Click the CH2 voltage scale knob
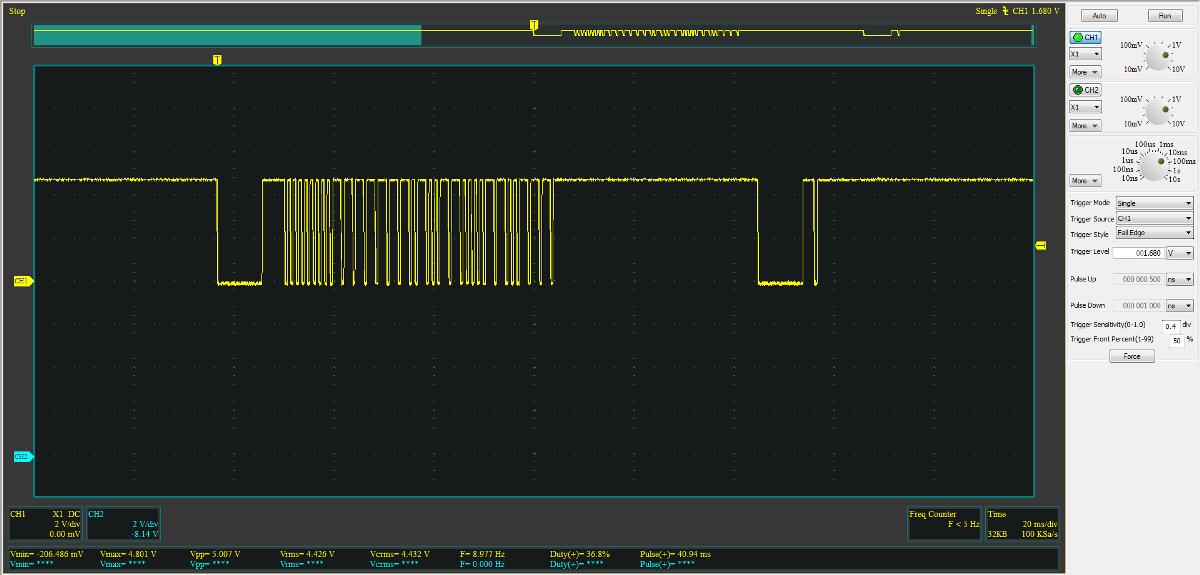This screenshot has height=575, width=1200. tap(1158, 110)
